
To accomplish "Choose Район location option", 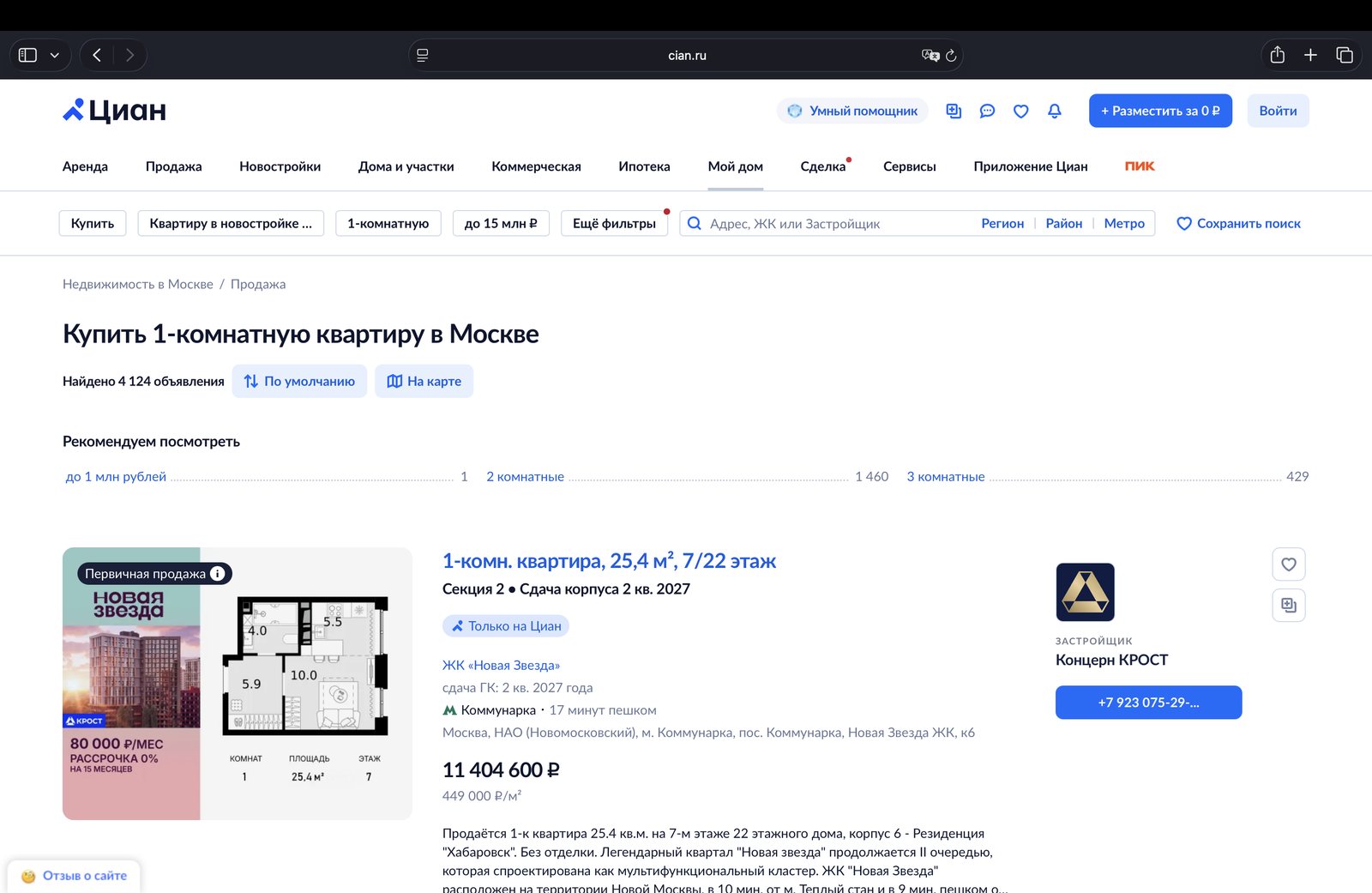I will [1064, 223].
